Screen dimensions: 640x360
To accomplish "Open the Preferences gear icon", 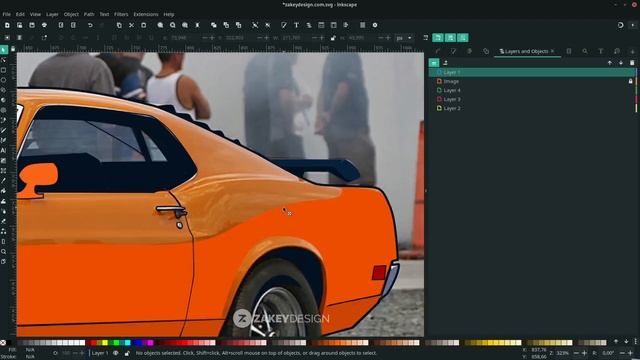I will pyautogui.click(x=375, y=25).
